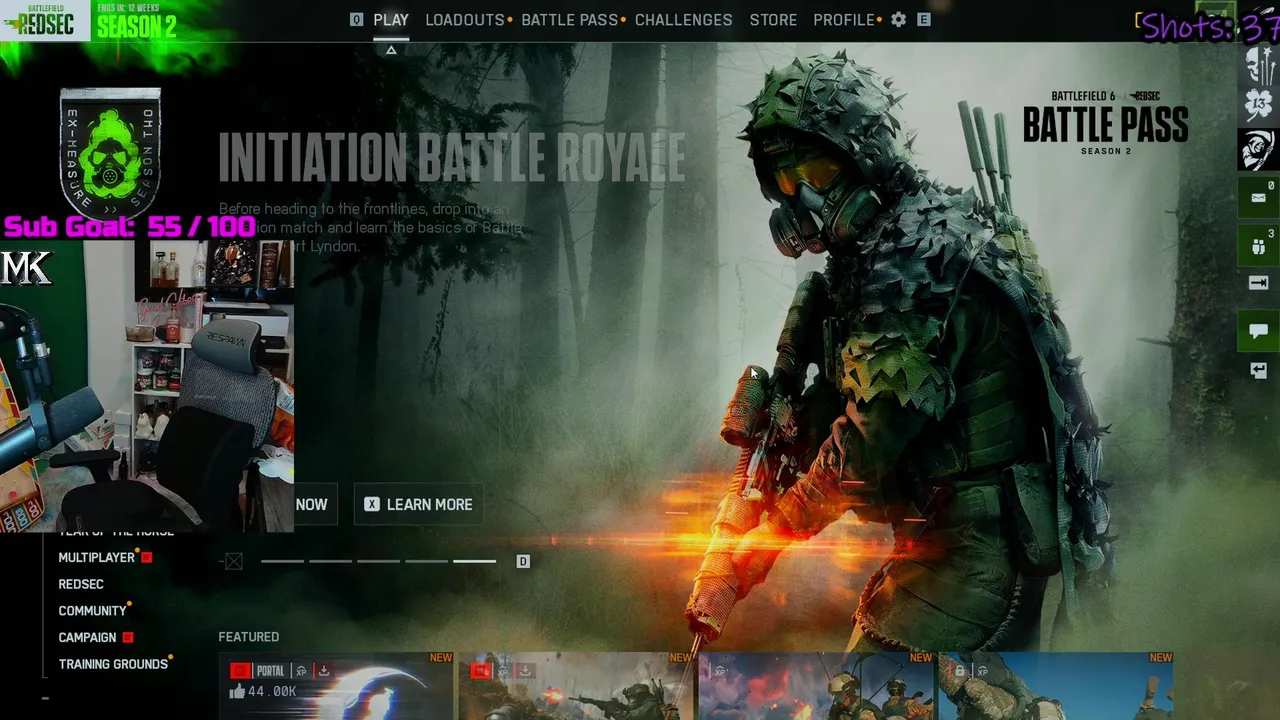1280x720 pixels.
Task: Open the BATTLE PASS tab
Action: [x=570, y=20]
